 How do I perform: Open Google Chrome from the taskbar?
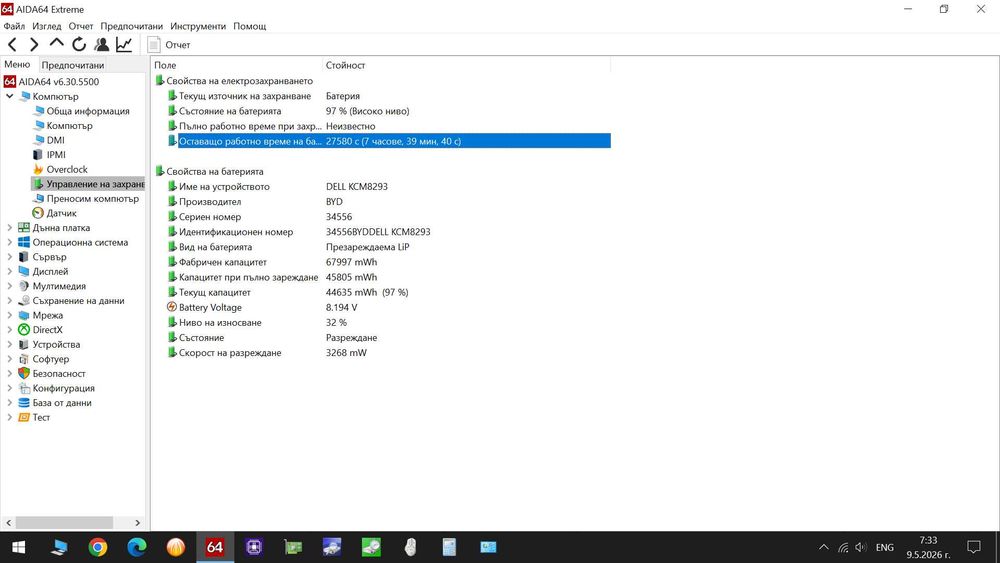coord(98,547)
